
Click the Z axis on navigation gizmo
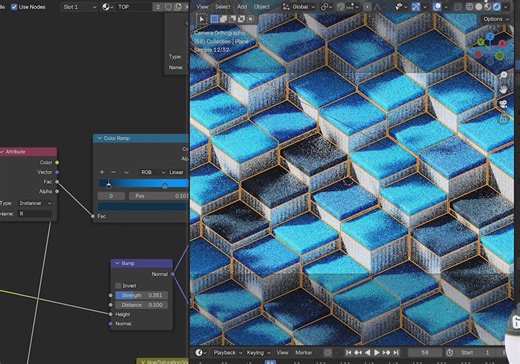point(490,36)
